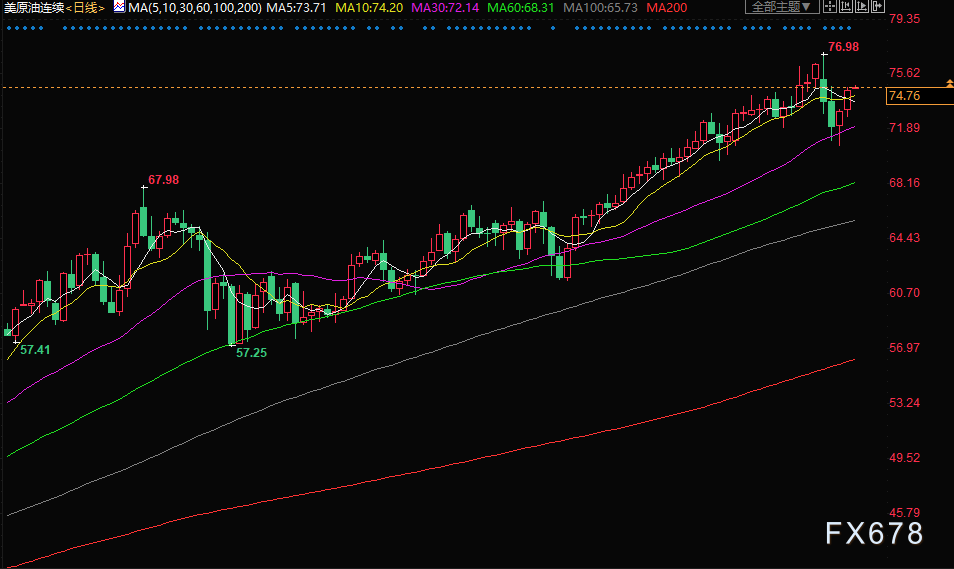Screen dimensions: 954x569
Task: Click the 57.25 low price label
Action: (251, 352)
